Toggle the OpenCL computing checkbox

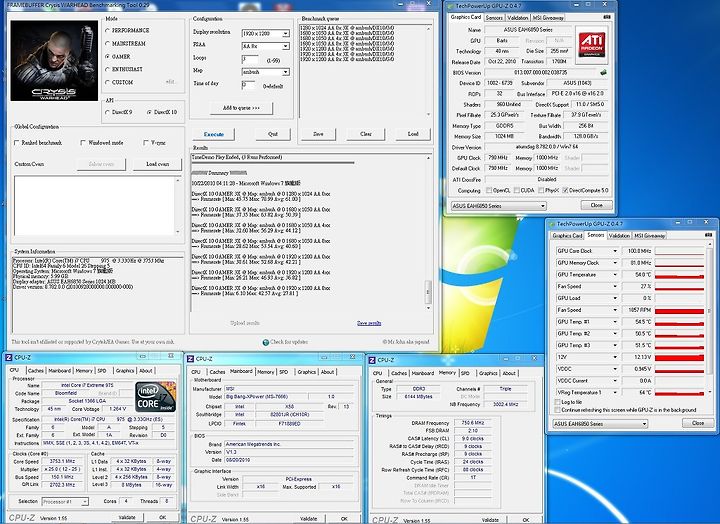(489, 190)
